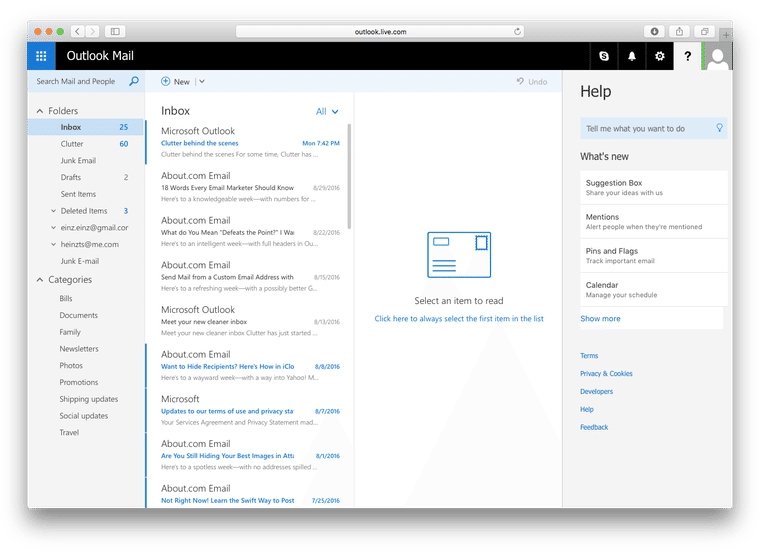Open the app launcher grid icon
The image size is (768, 550).
(x=41, y=56)
